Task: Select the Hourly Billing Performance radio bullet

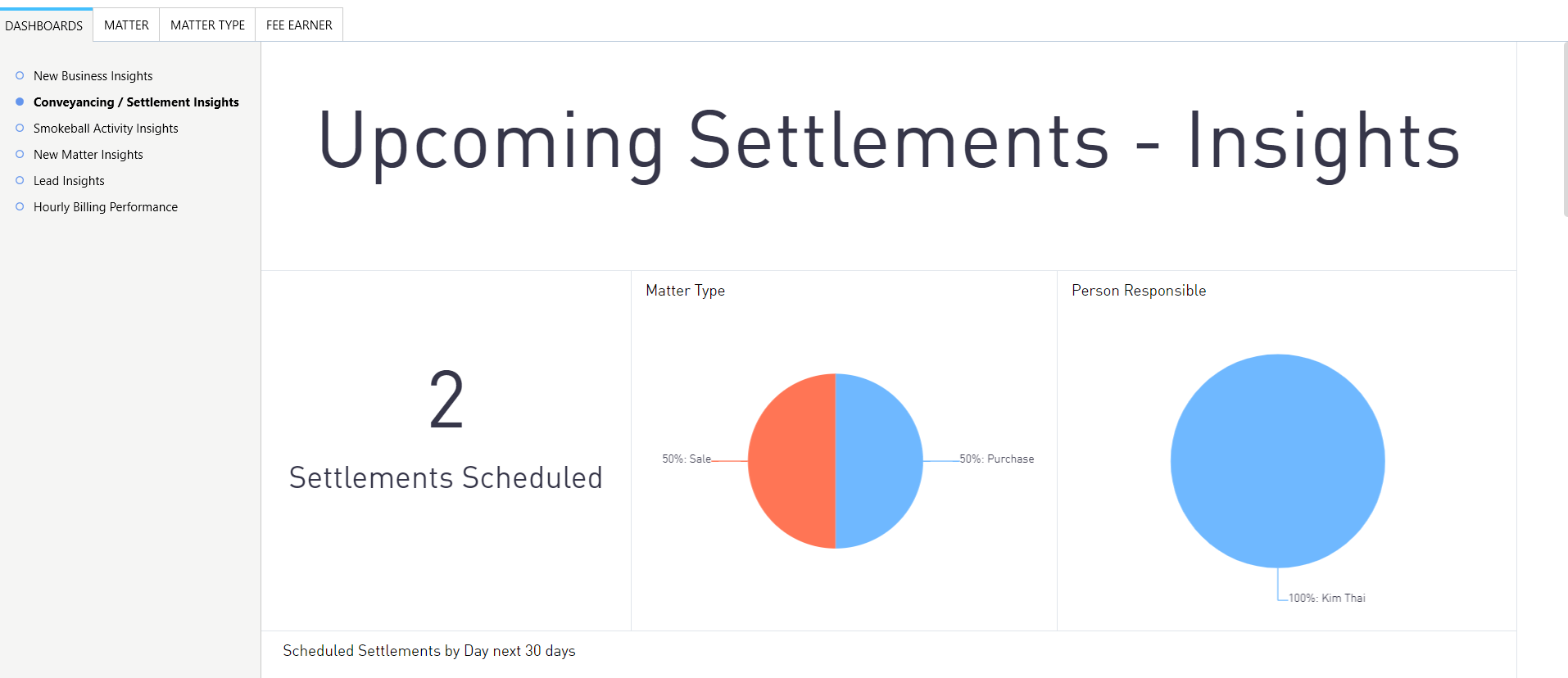Action: tap(20, 206)
